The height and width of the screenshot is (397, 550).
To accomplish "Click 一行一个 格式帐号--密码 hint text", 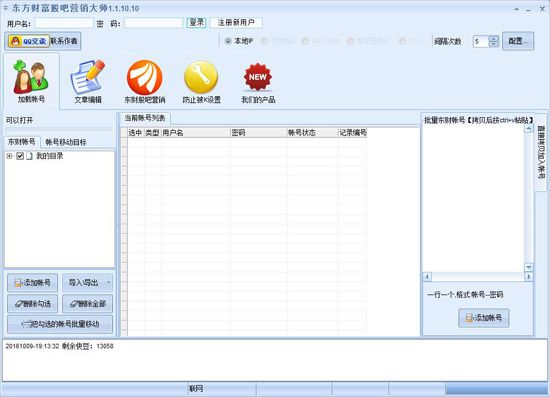I will coord(465,295).
